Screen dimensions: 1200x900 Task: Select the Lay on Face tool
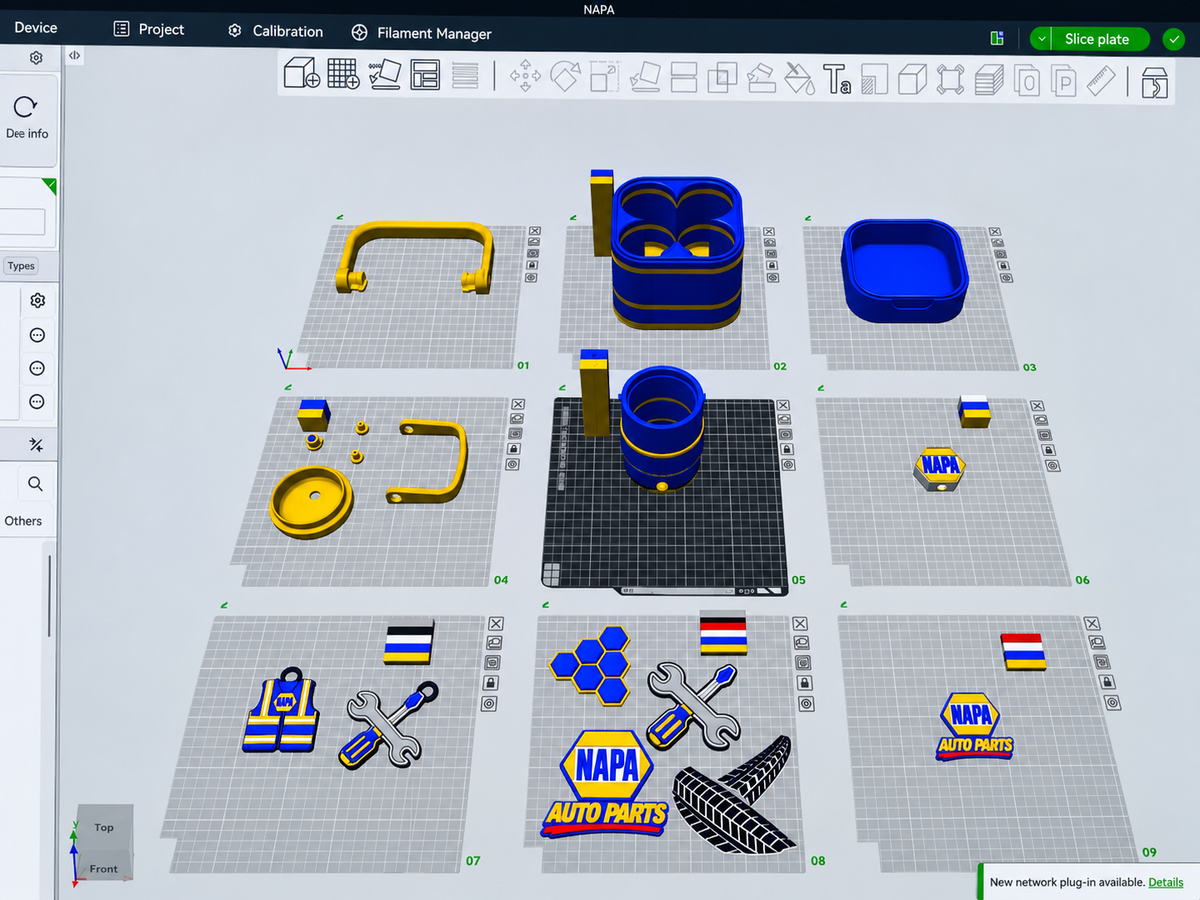tap(646, 77)
